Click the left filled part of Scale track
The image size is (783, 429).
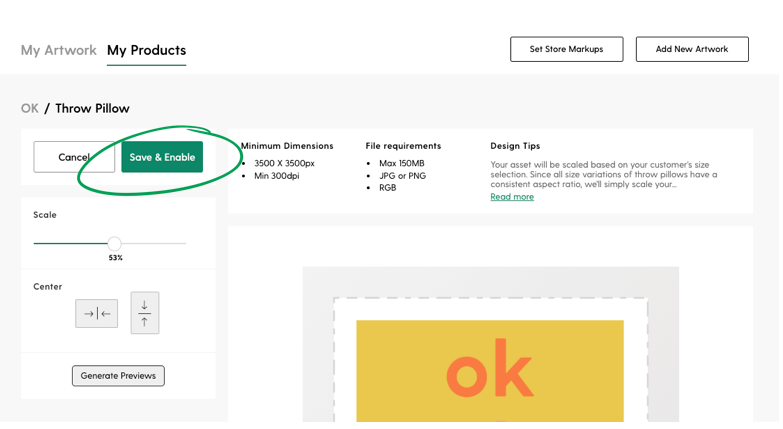pos(70,243)
